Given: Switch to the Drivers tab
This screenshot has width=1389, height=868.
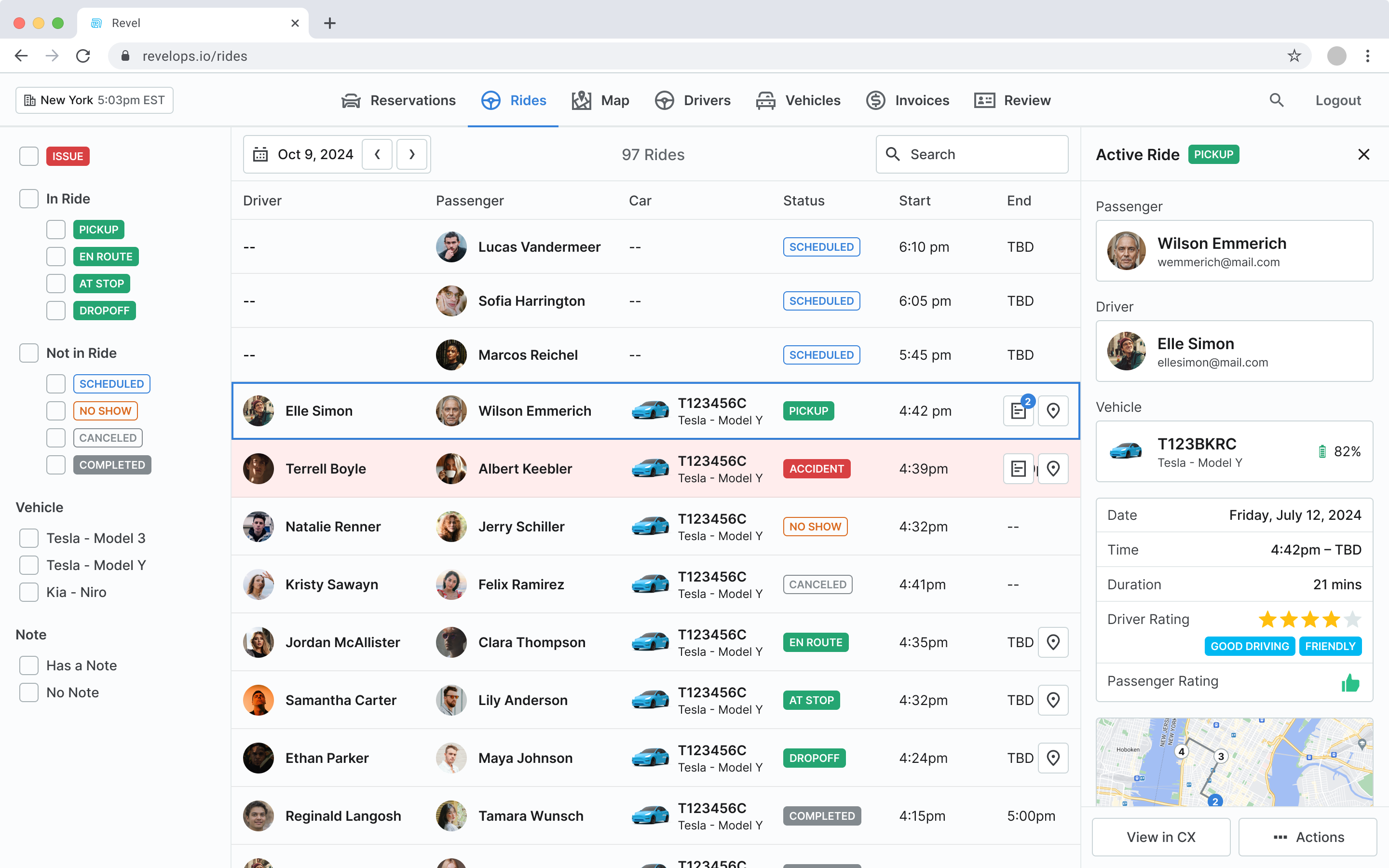Looking at the screenshot, I should click(693, 100).
